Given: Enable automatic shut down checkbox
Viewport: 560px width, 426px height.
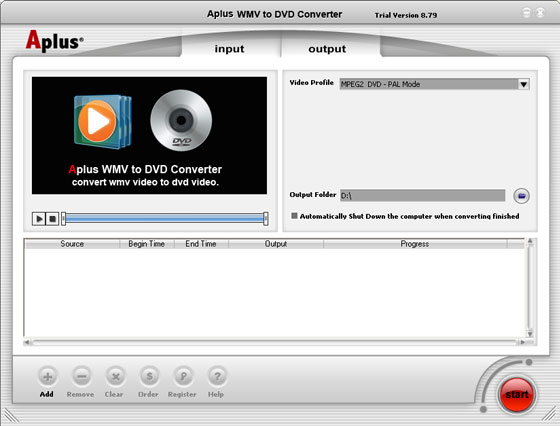Looking at the screenshot, I should [x=294, y=216].
